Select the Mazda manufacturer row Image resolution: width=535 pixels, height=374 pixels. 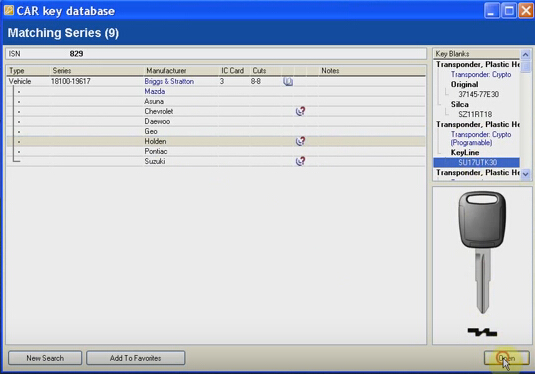(216, 91)
